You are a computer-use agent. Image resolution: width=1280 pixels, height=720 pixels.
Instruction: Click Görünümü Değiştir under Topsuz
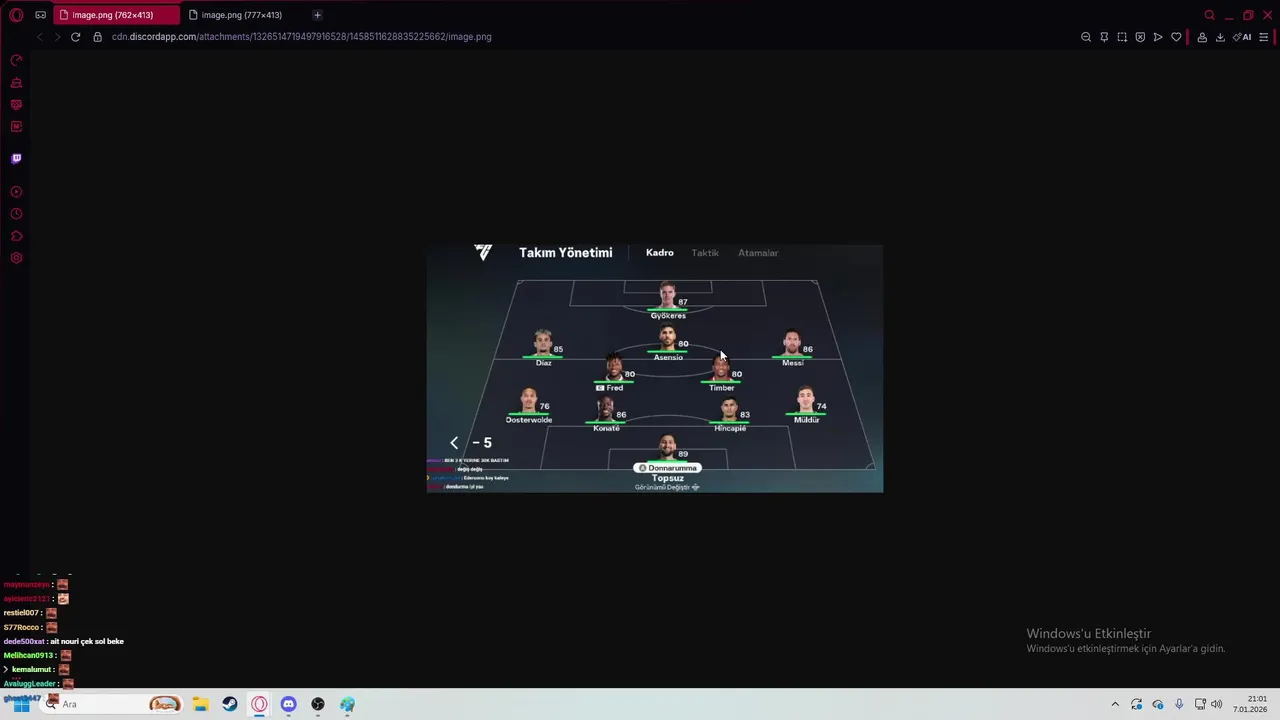[x=667, y=487]
